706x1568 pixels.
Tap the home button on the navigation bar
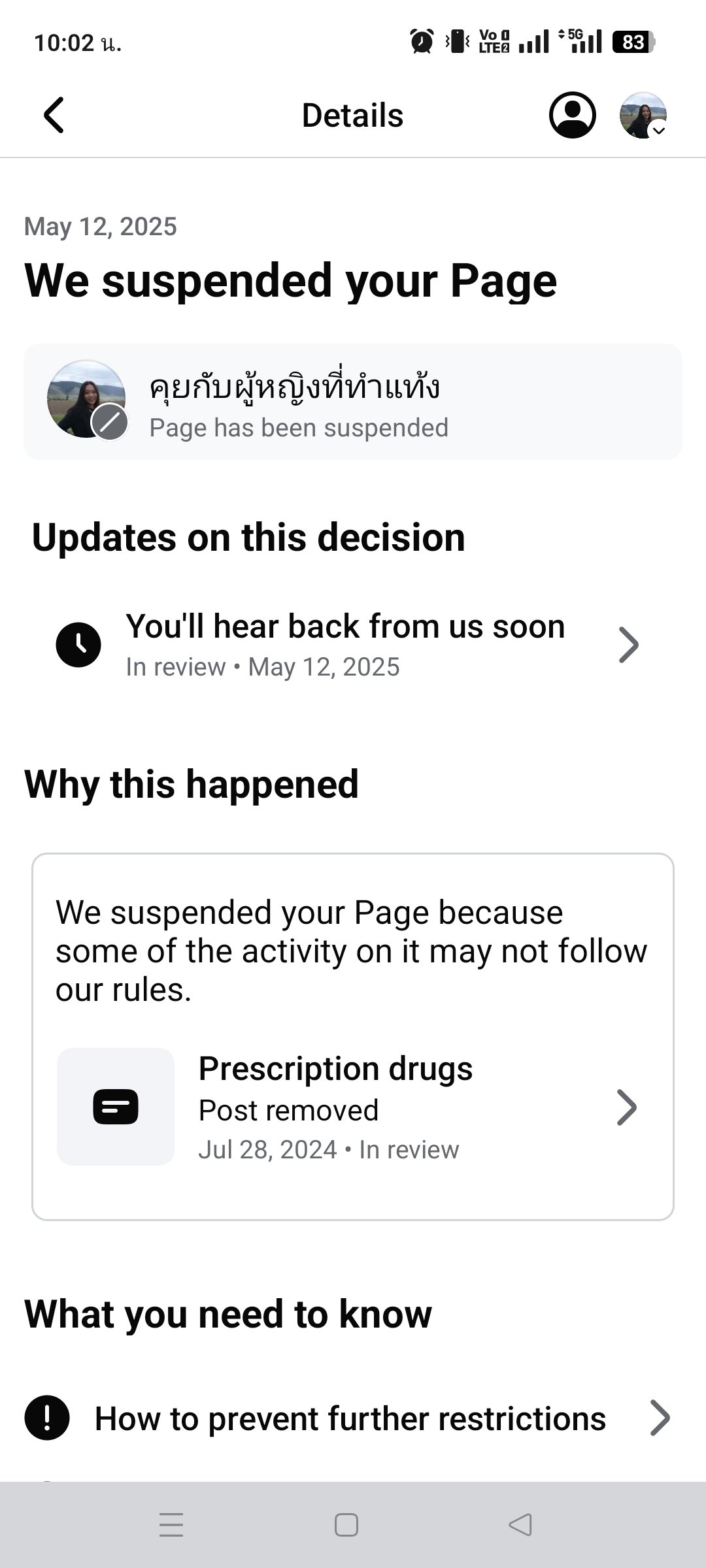tap(345, 1526)
